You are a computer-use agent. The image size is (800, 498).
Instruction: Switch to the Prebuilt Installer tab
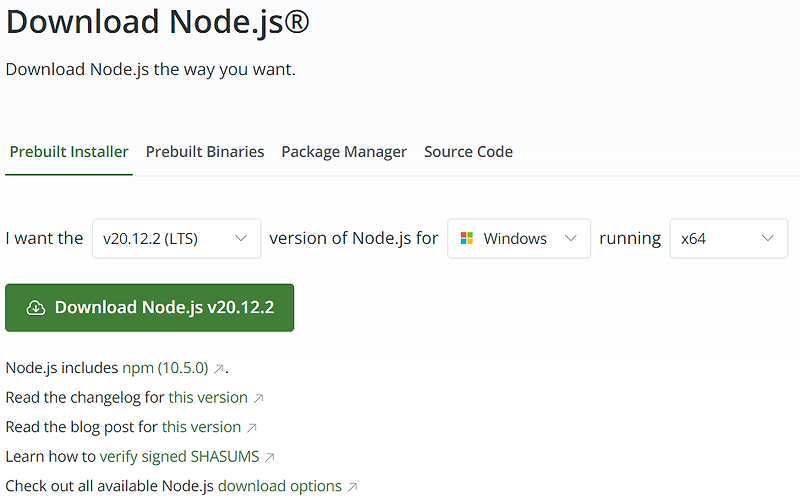click(69, 152)
